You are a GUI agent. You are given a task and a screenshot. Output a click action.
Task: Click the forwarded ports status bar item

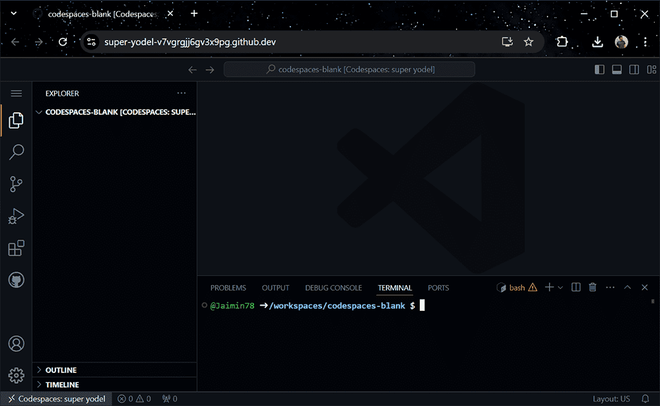(170, 399)
